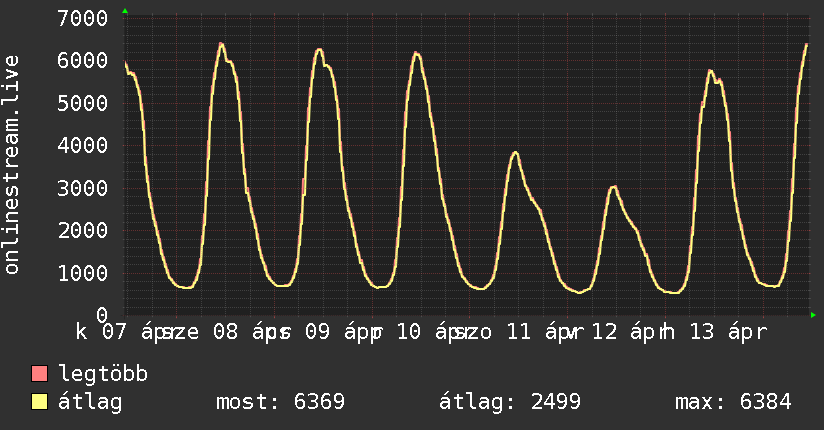The height and width of the screenshot is (430, 824).
Task: Click the green arrow ending the x-axis
Action: click(x=813, y=315)
